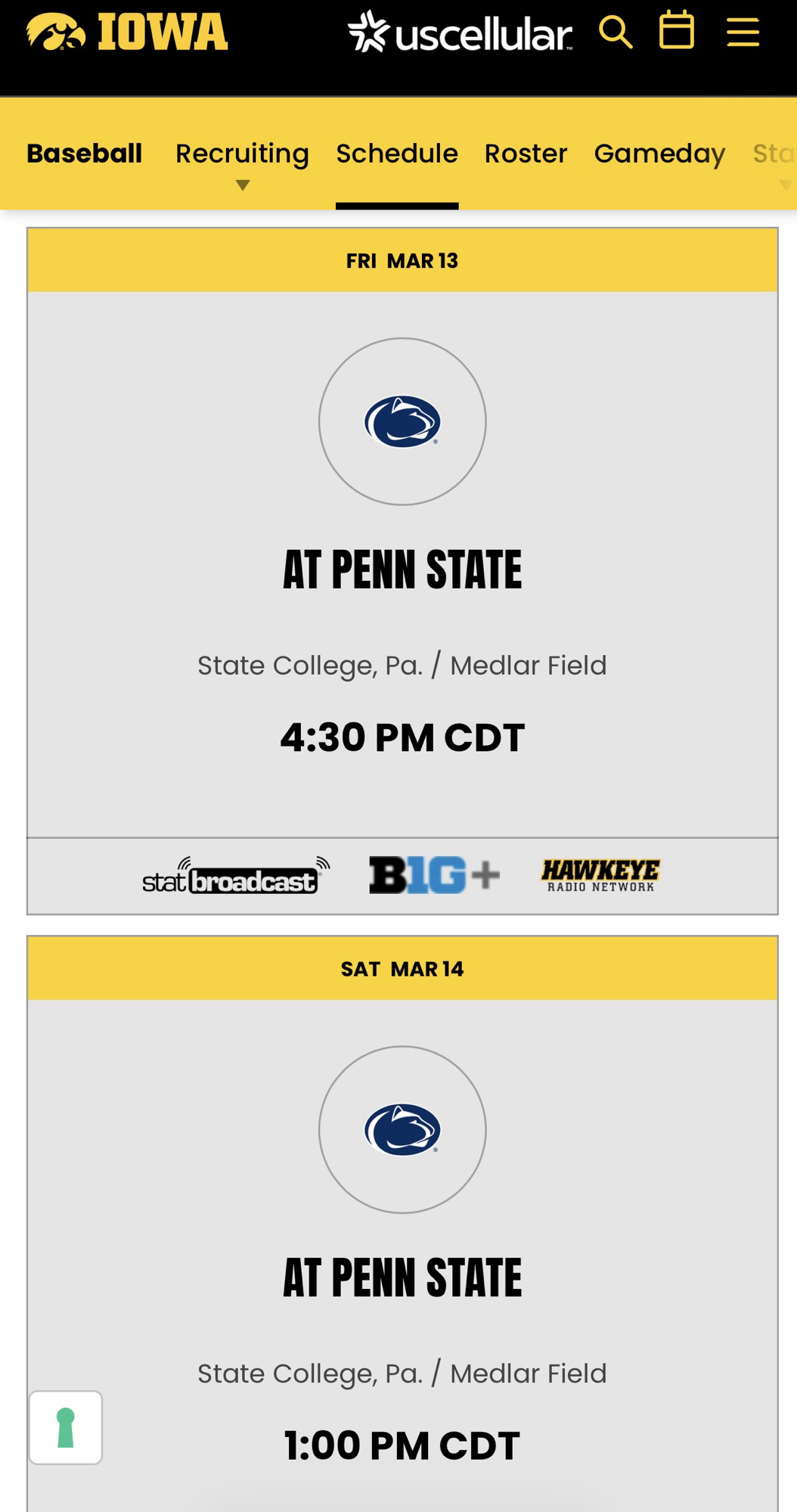Viewport: 797px width, 1512px height.
Task: Open Hawkeye Radio Network logo
Action: pos(600,875)
